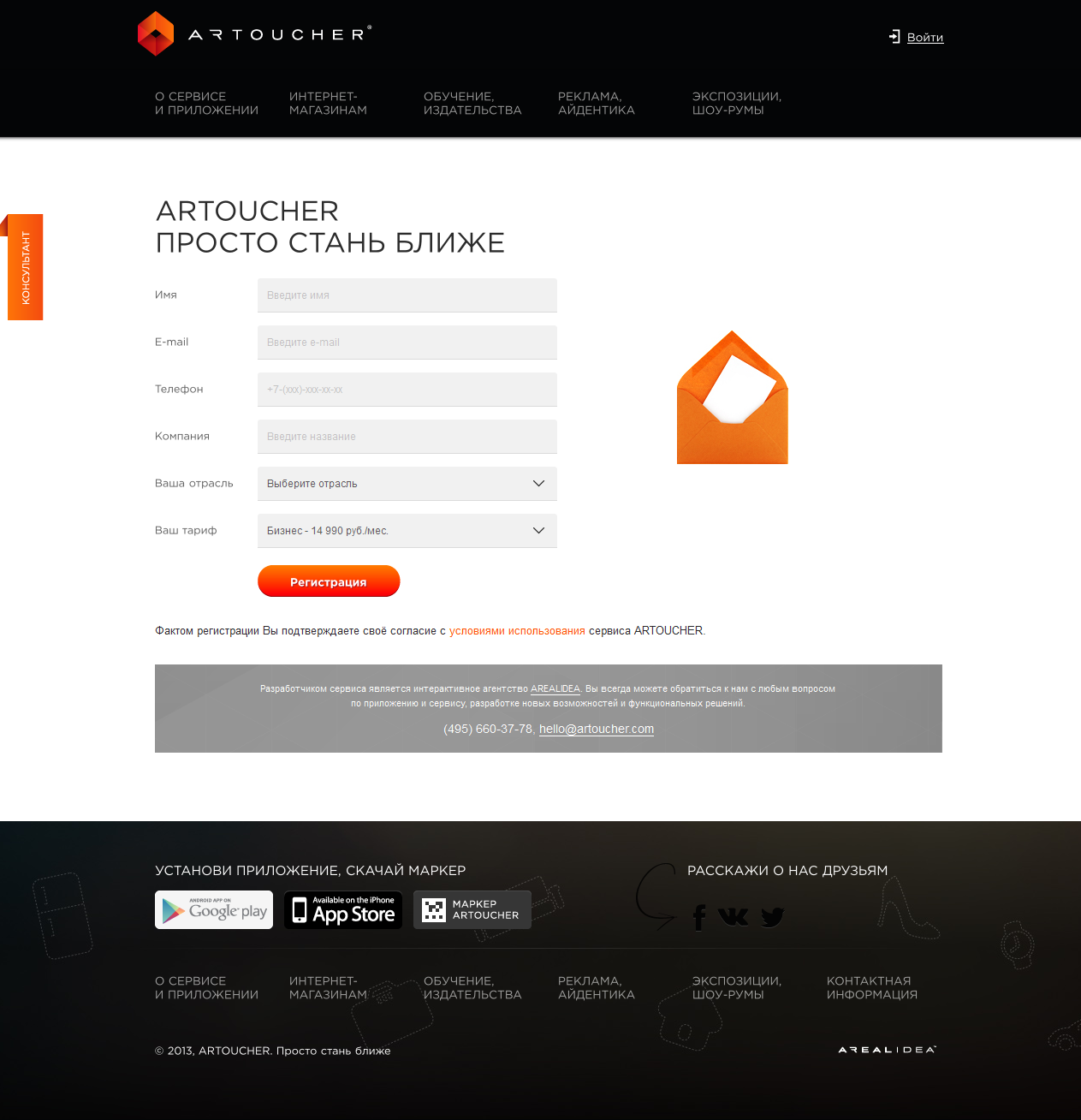The width and height of the screenshot is (1081, 1120).
Task: Share via the Twitter bird icon
Action: pyautogui.click(x=772, y=917)
